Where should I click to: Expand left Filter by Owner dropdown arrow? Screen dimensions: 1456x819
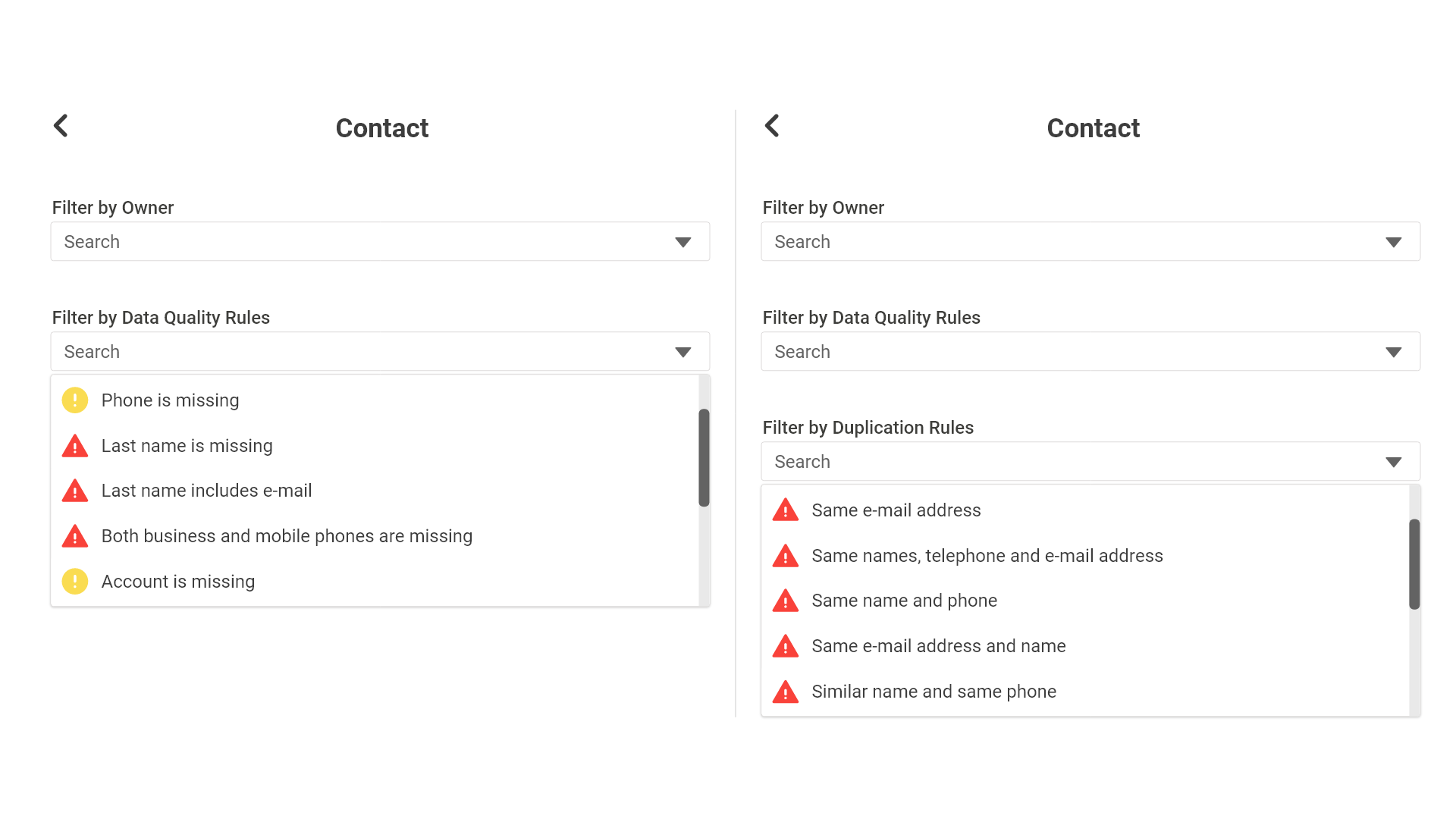pos(682,242)
